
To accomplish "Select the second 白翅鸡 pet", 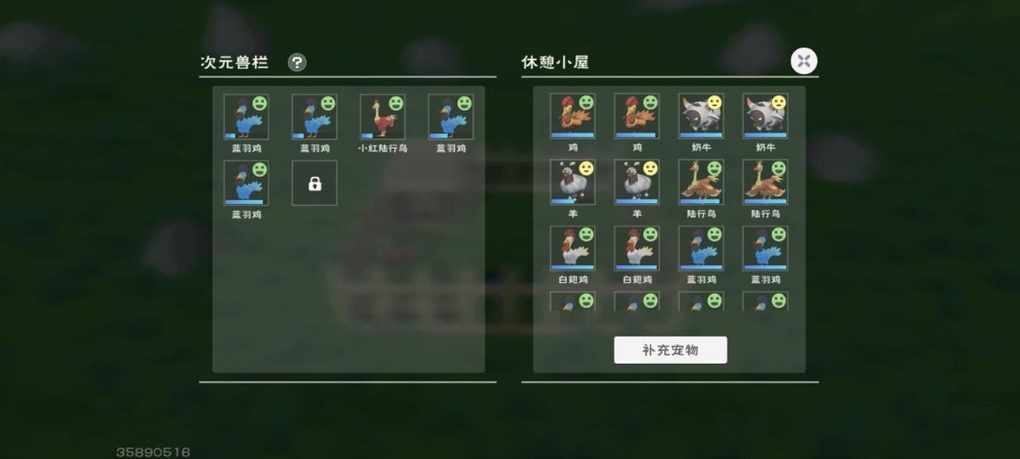I will tap(636, 248).
